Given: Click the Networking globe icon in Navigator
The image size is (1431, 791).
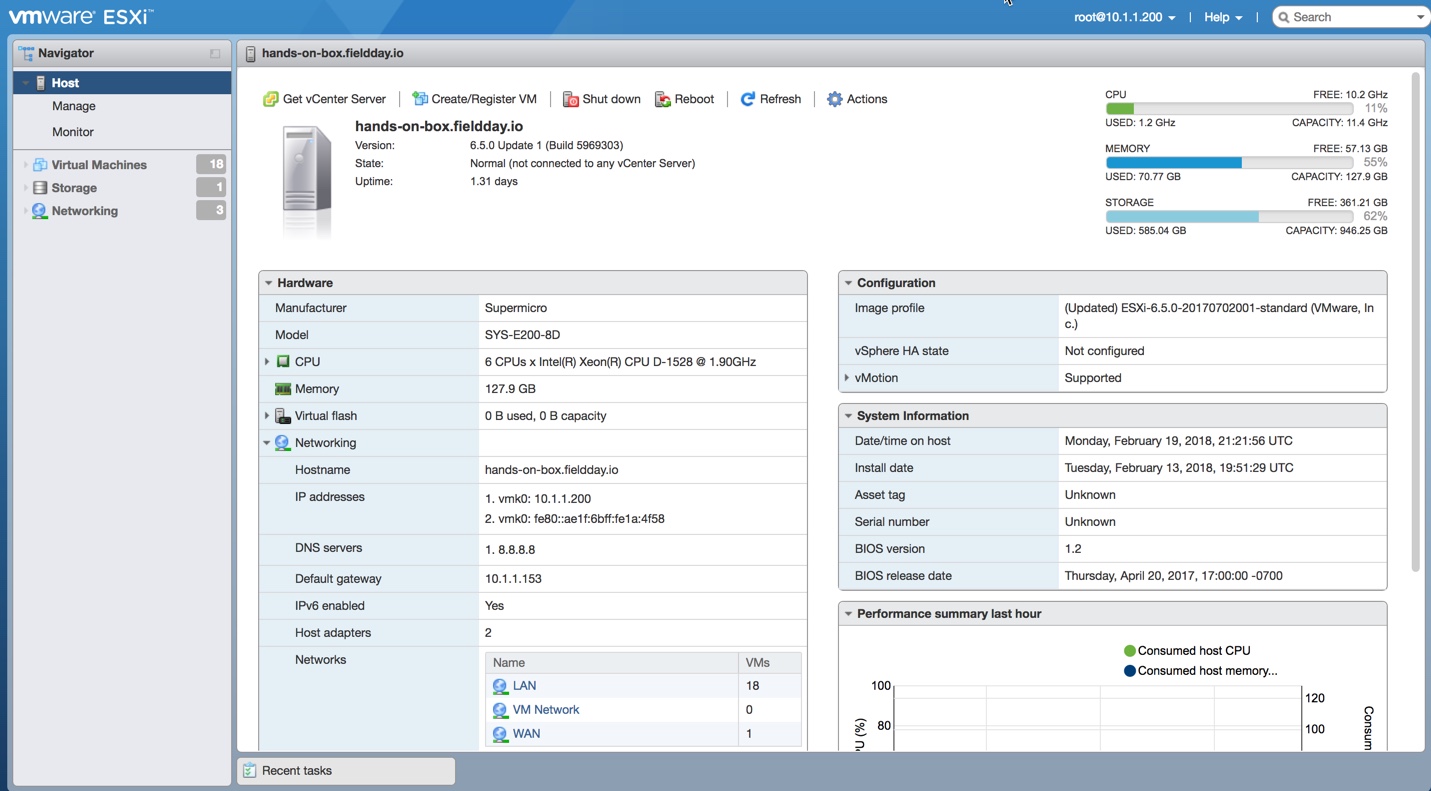Looking at the screenshot, I should click(x=40, y=211).
